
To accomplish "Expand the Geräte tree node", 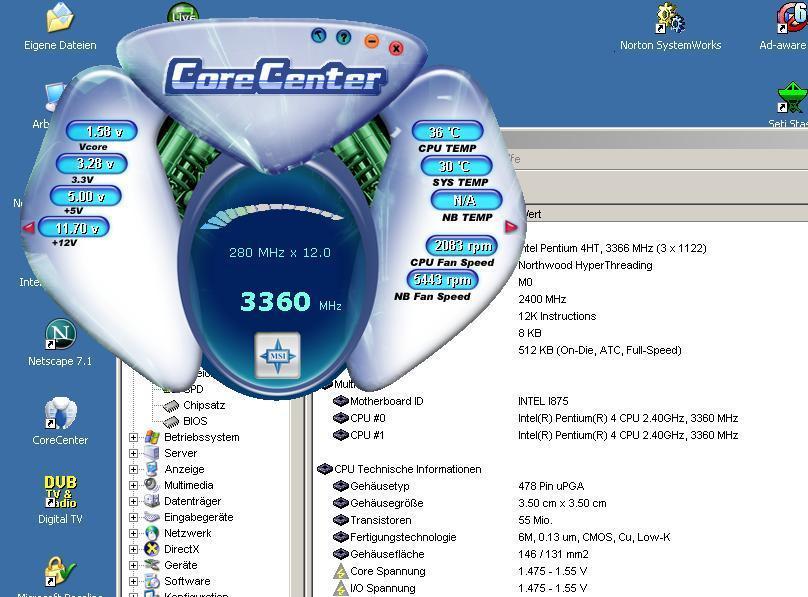I will [x=133, y=565].
